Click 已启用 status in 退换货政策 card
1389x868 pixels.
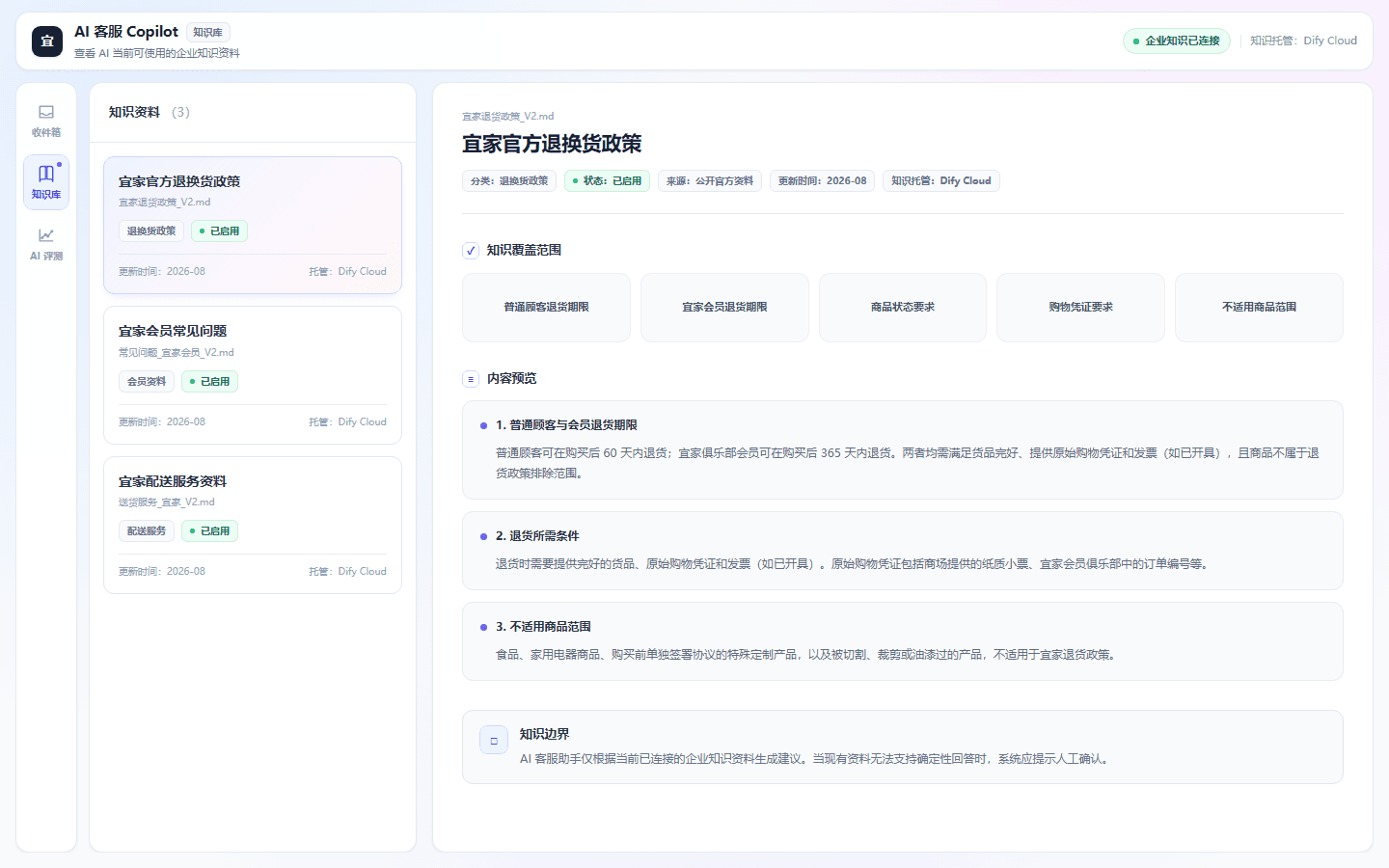click(219, 231)
